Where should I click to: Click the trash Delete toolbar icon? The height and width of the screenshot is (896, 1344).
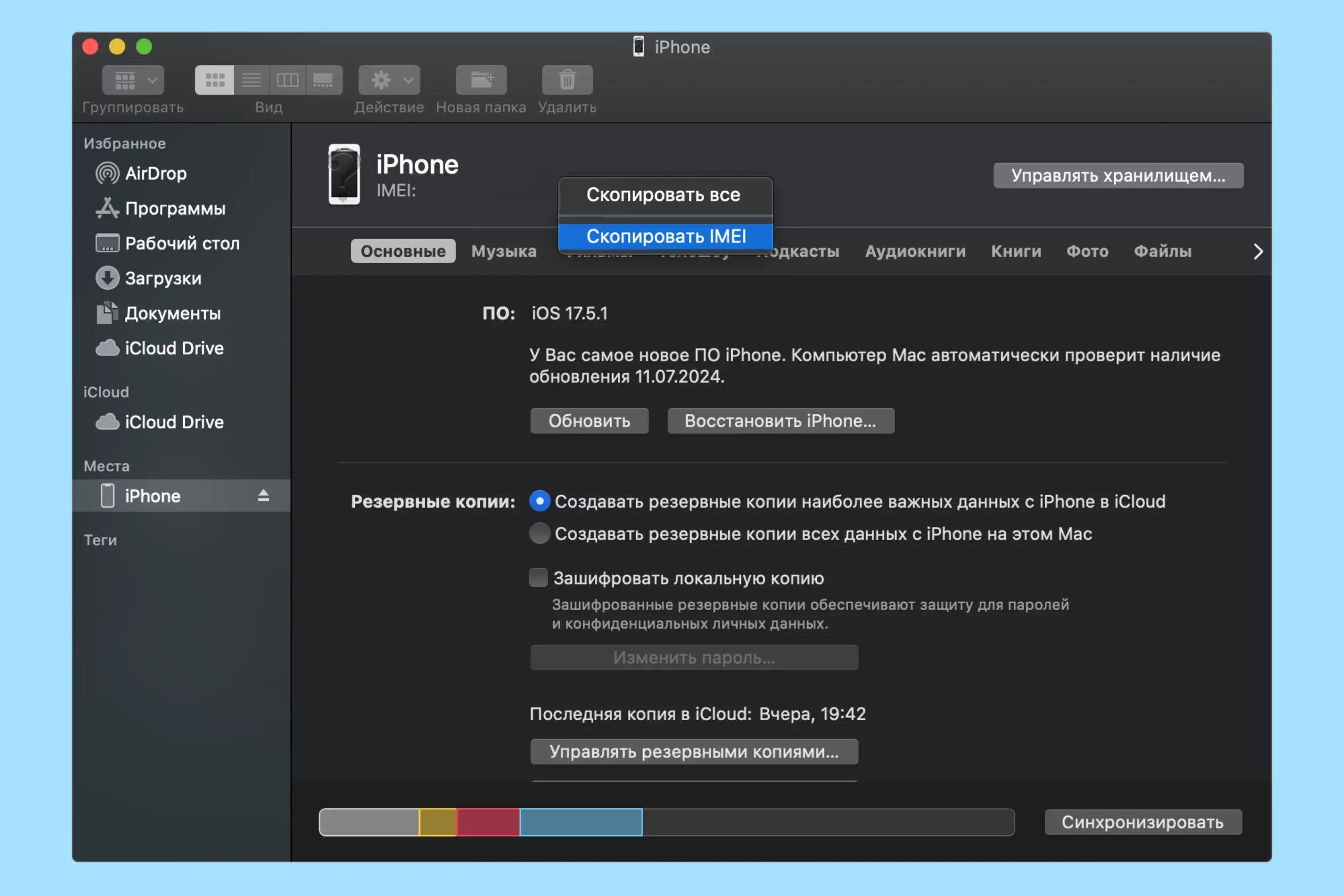pos(567,80)
